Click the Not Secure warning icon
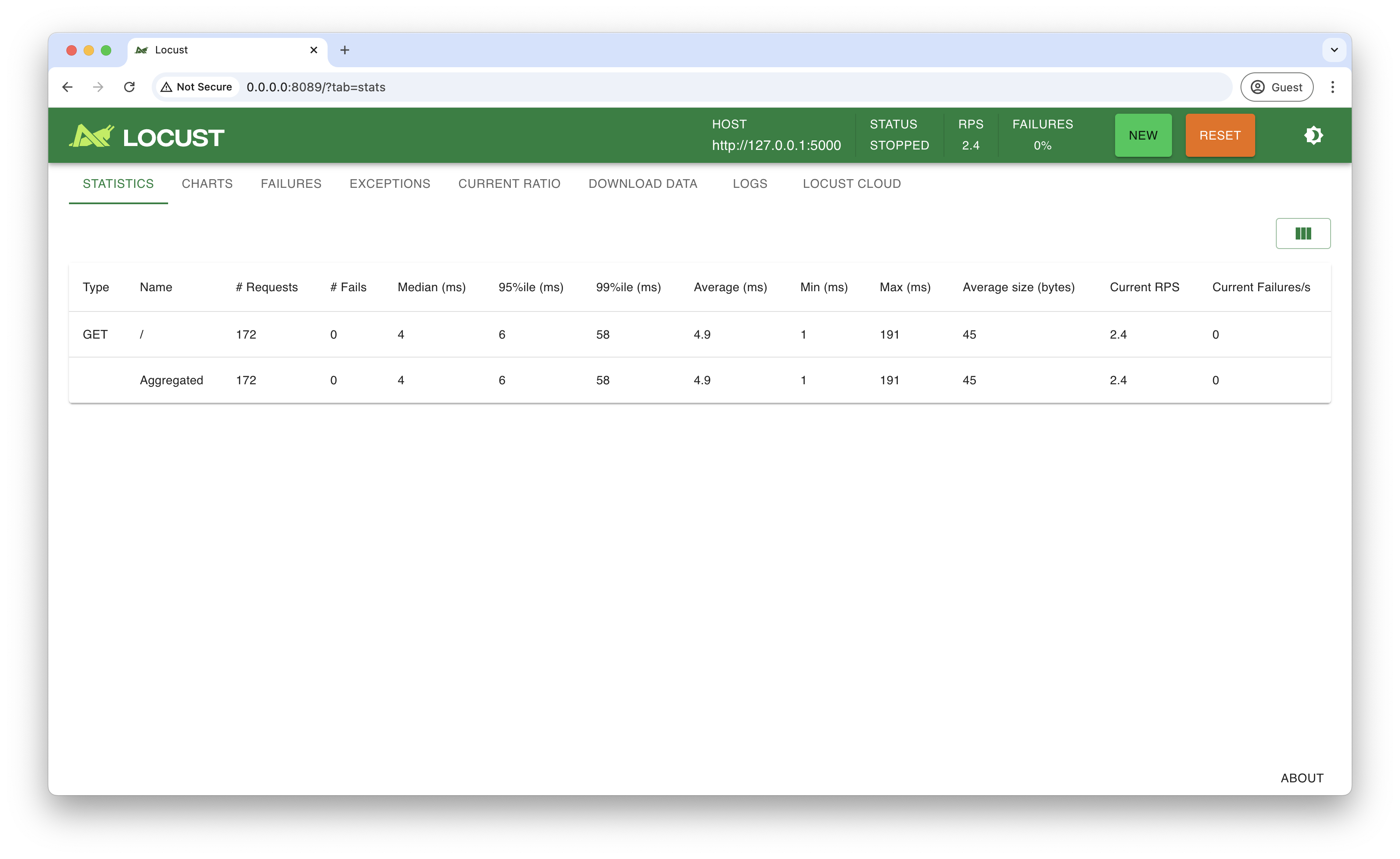Viewport: 1400px width, 859px height. tap(166, 86)
